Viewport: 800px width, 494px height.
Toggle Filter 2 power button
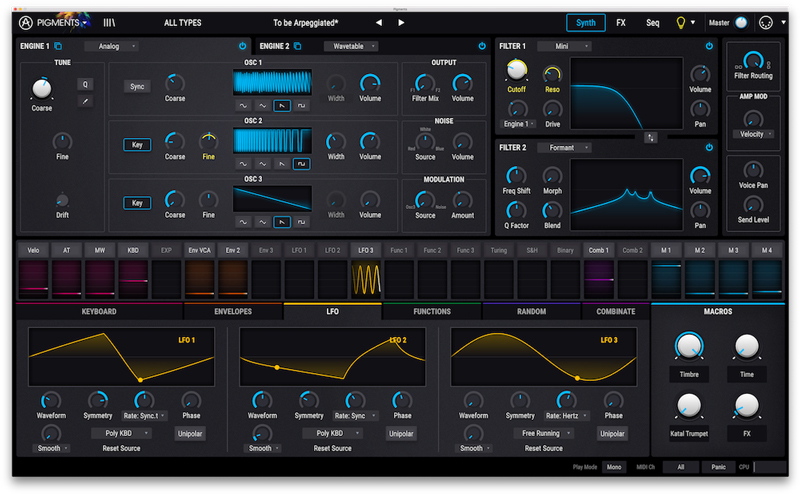click(x=709, y=147)
